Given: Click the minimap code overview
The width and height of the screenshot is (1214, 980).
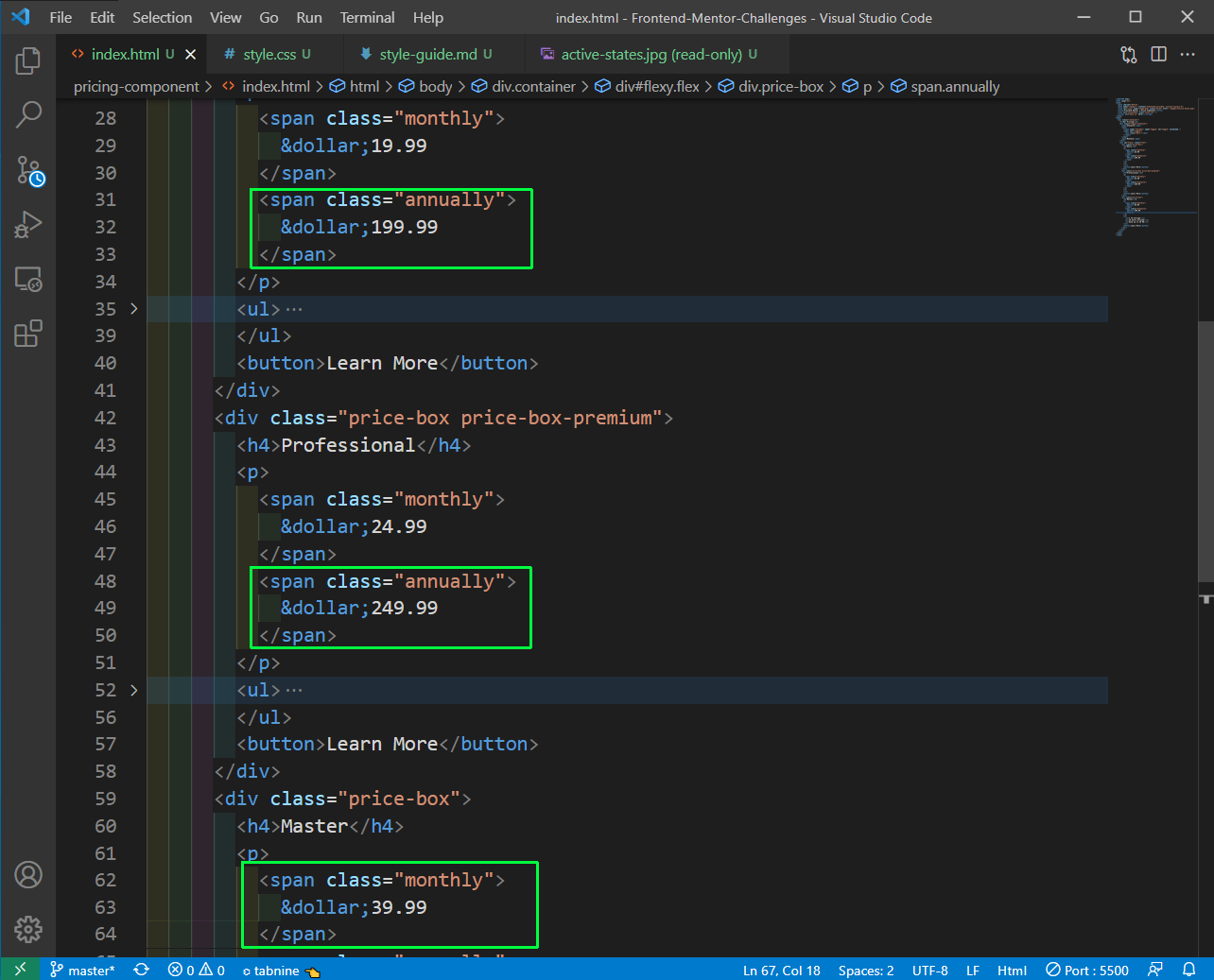Looking at the screenshot, I should pyautogui.click(x=1153, y=166).
